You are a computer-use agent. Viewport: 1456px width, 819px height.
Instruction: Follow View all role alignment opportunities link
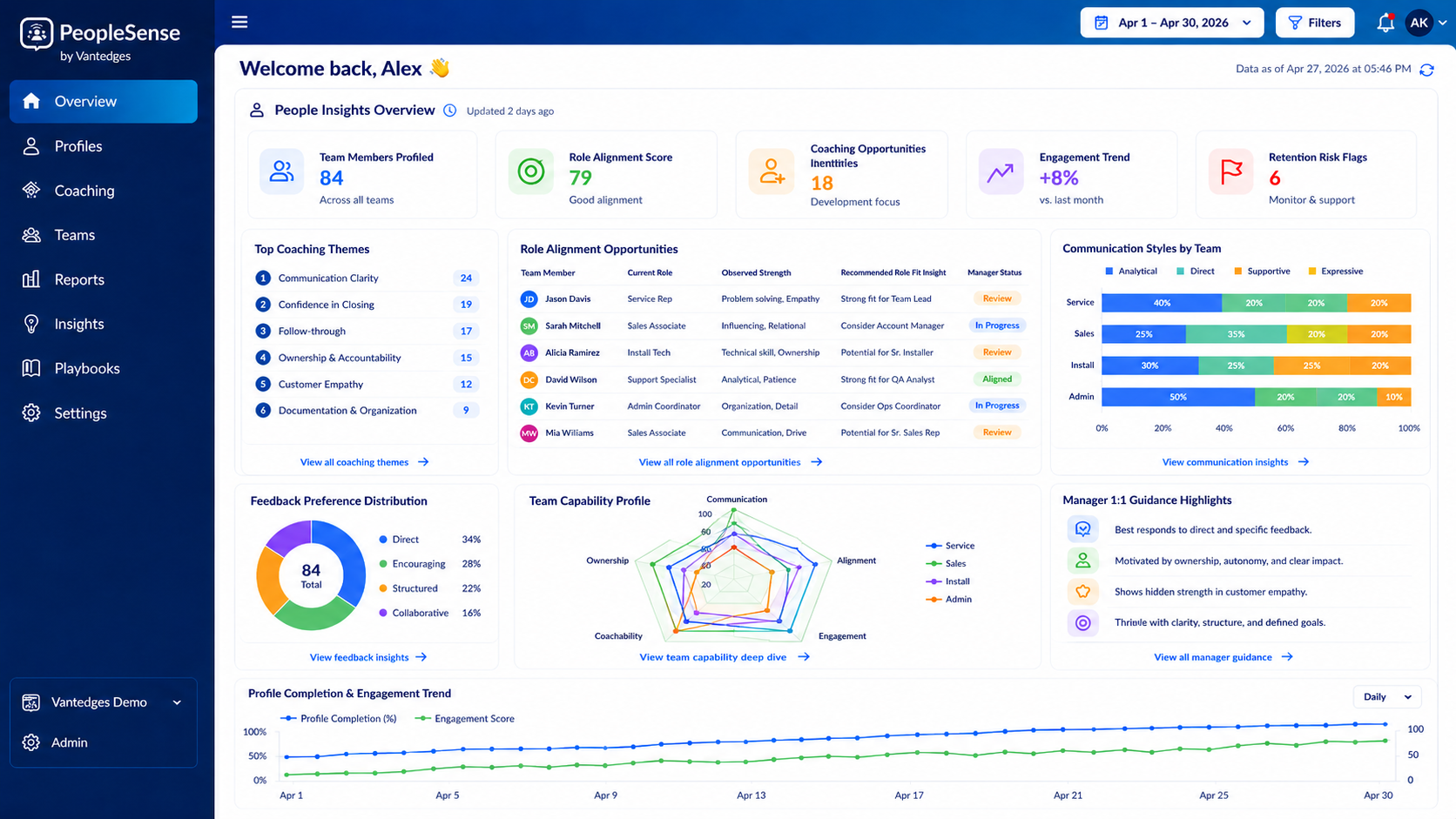pyautogui.click(x=730, y=462)
